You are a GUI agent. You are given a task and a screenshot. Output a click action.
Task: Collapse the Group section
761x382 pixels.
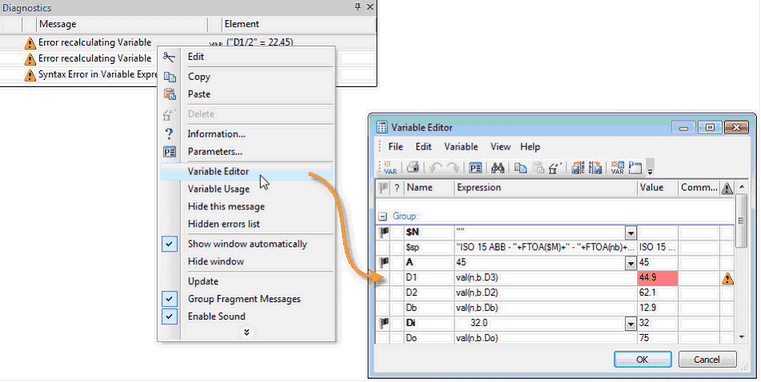(383, 216)
